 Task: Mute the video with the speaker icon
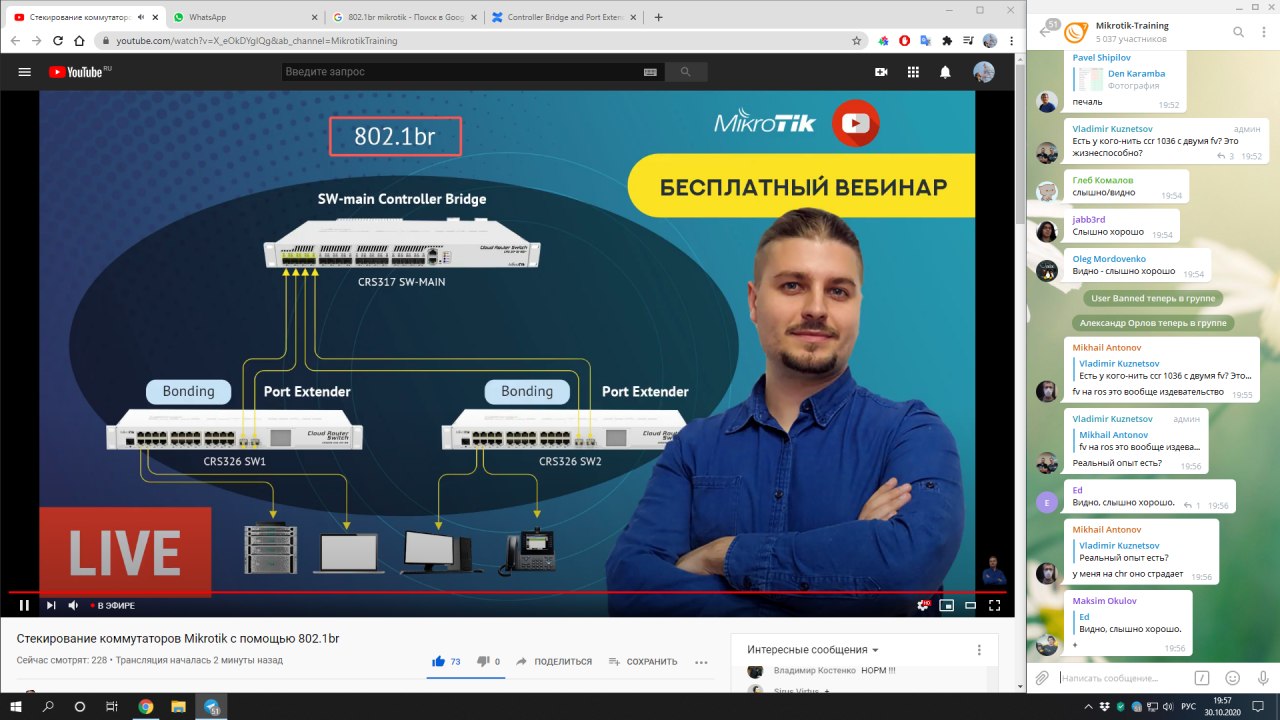pos(73,605)
